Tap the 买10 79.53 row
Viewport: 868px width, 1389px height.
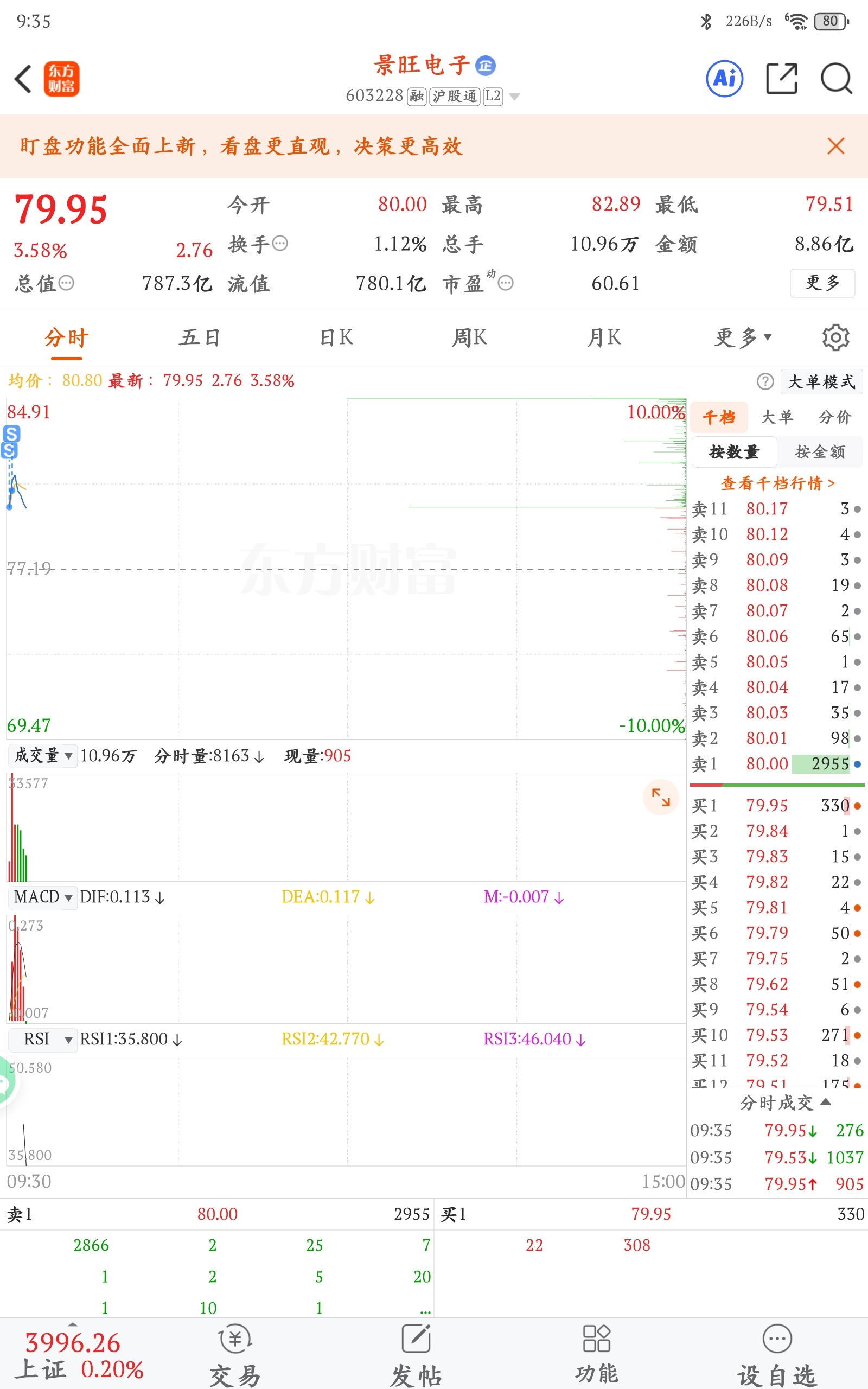776,1035
